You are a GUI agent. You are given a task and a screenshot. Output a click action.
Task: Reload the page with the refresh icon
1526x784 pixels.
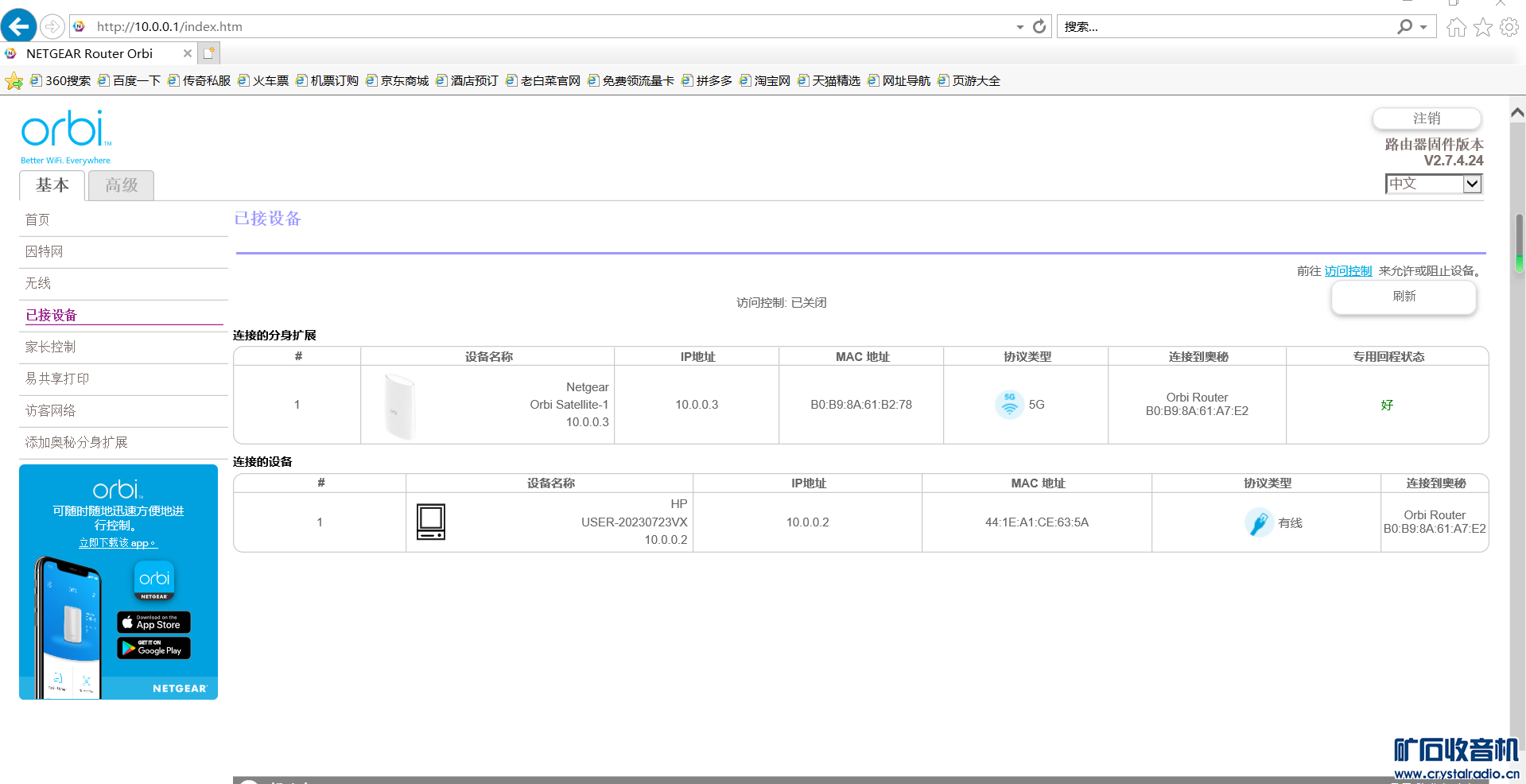tap(1039, 26)
